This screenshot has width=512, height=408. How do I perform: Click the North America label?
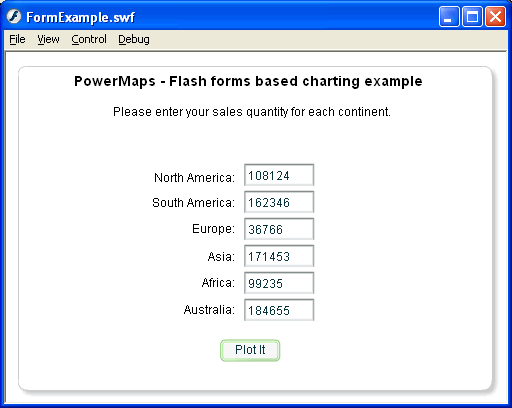(x=194, y=178)
